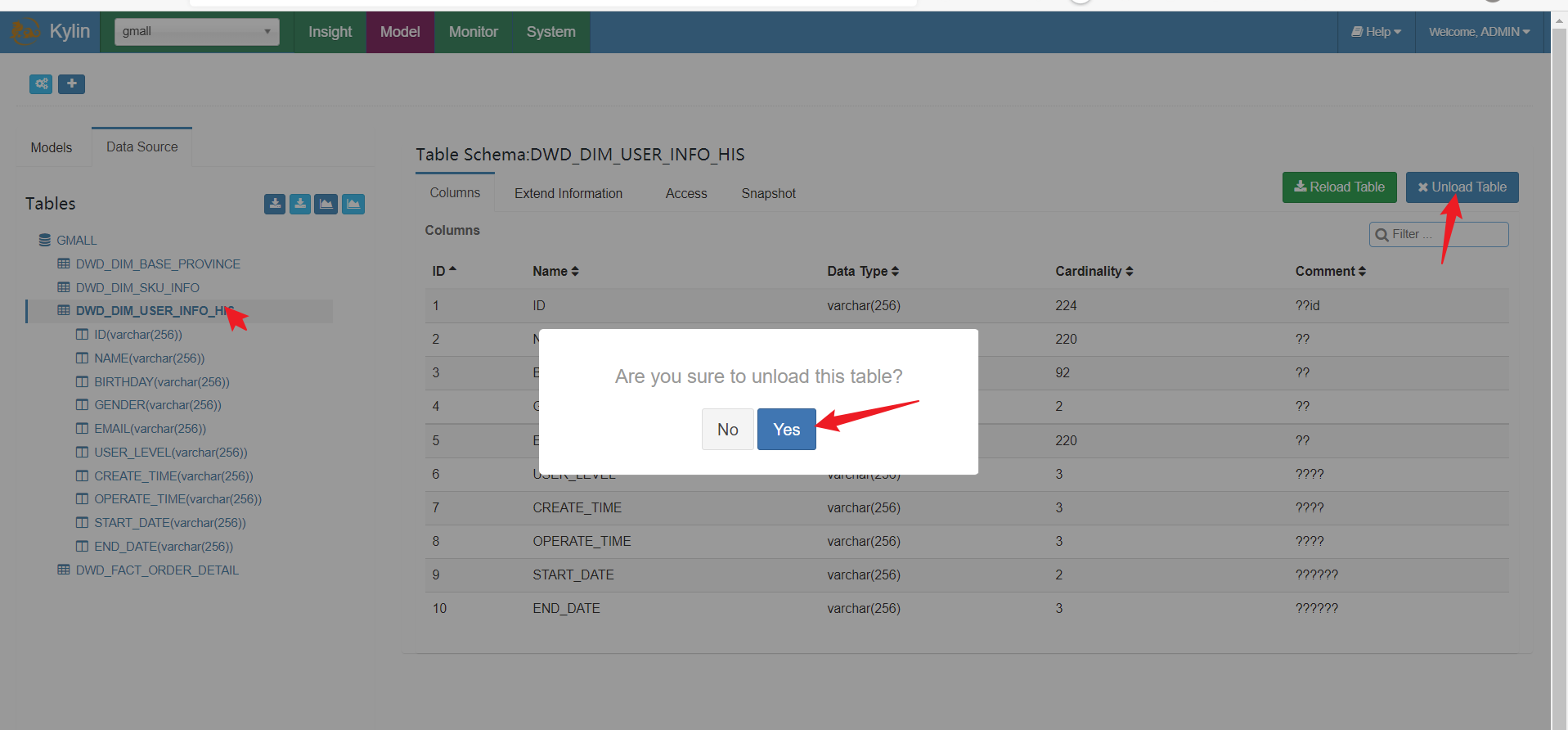
Task: Click the OPERATE_TIME name cell in row 8
Action: (x=582, y=541)
